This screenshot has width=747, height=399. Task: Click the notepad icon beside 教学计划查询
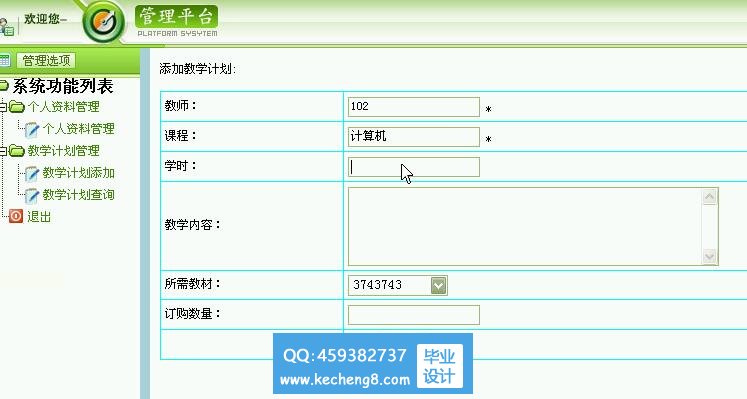click(x=31, y=195)
